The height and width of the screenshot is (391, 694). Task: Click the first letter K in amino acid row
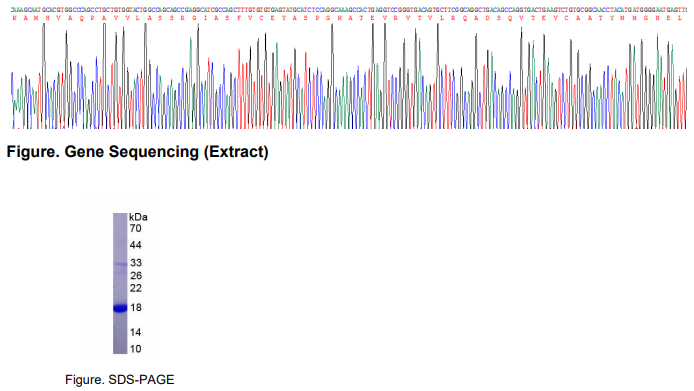point(15,18)
